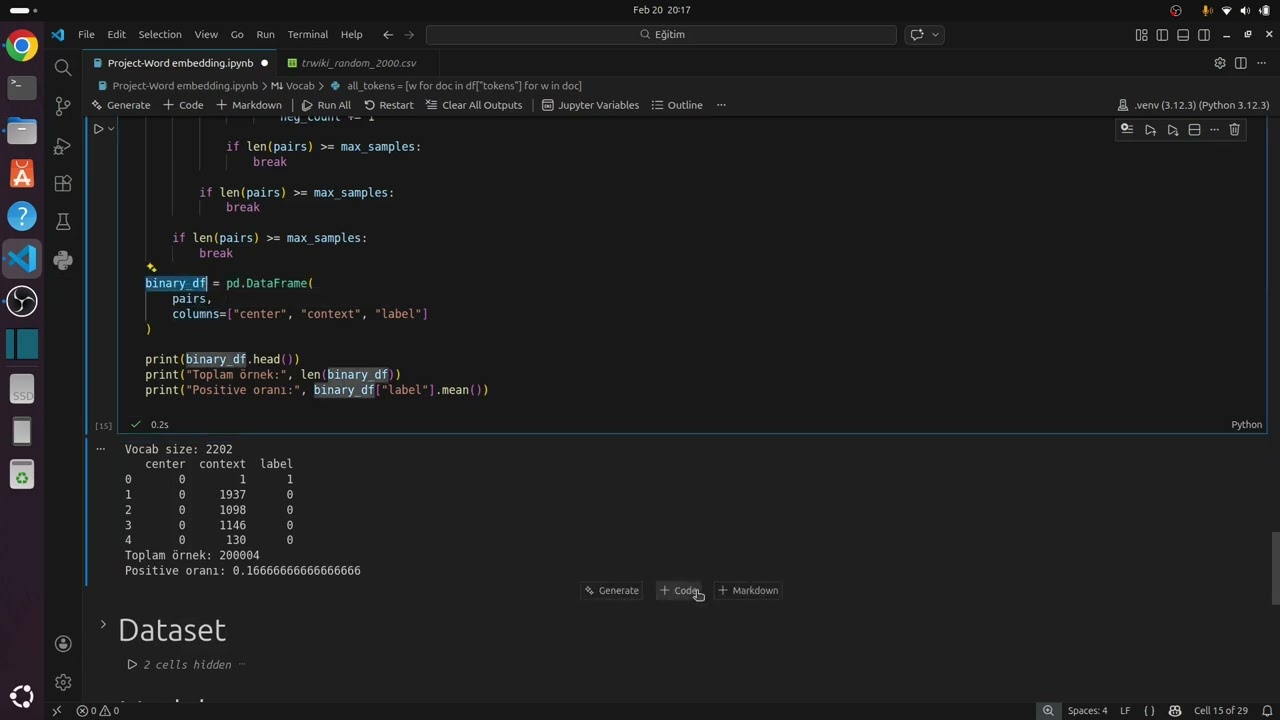Select the .venv Python 3.12.3 kernel
Screen dimensions: 1280x720
point(1193,105)
